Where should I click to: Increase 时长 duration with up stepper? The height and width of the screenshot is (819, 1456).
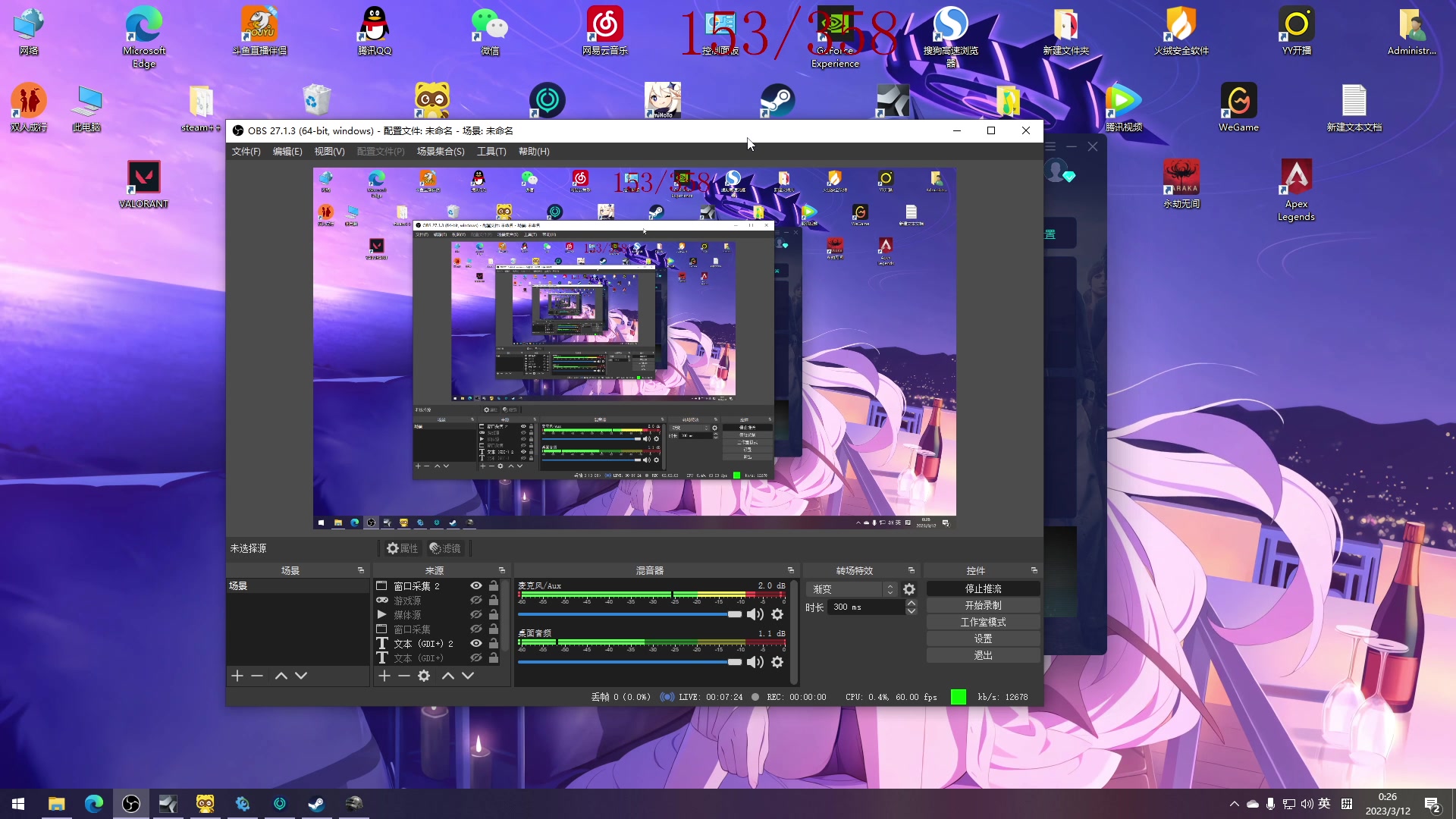tap(912, 603)
